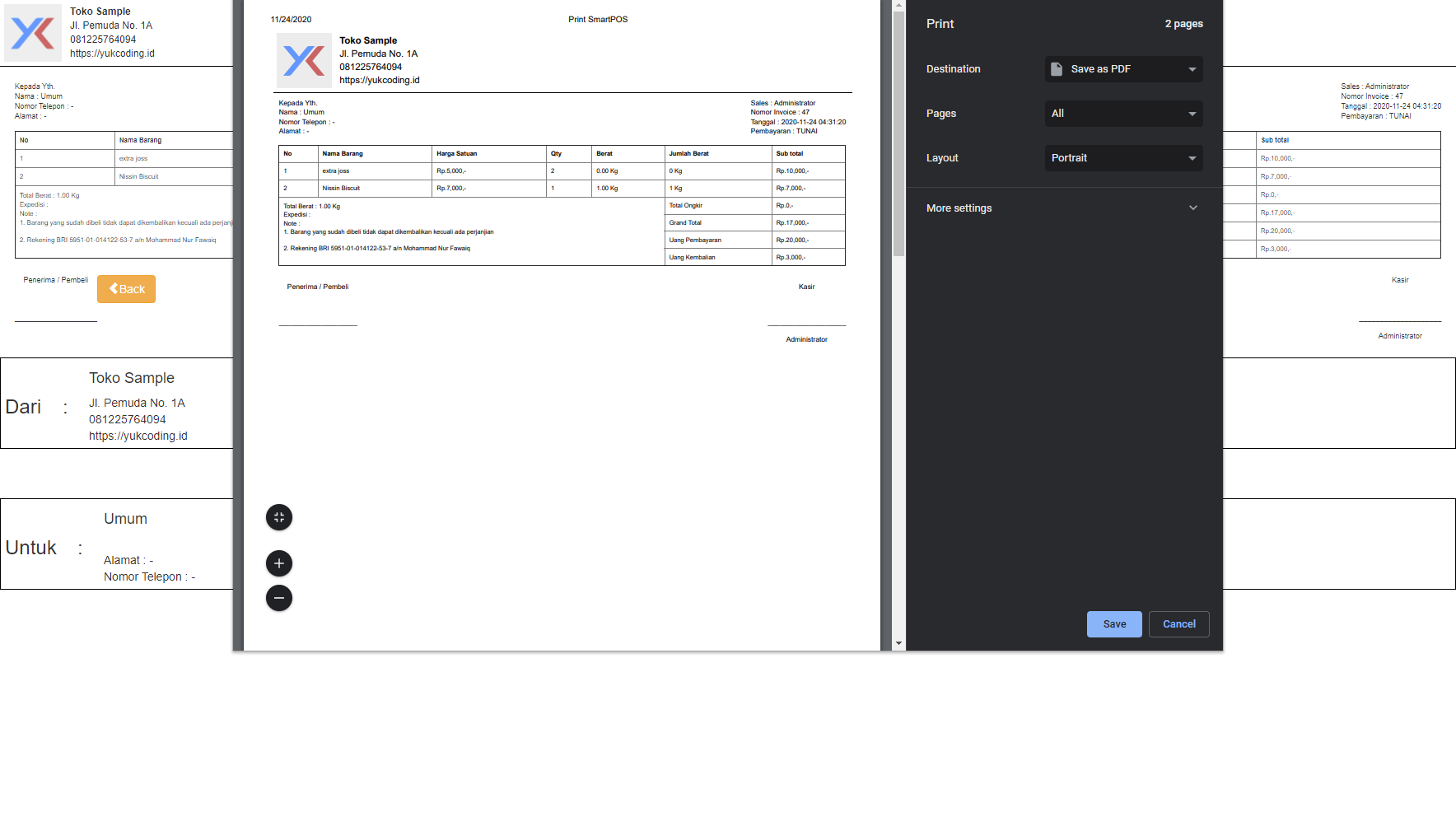Click the orange Back button
Image resolution: width=1456 pixels, height=817 pixels.
(x=126, y=289)
